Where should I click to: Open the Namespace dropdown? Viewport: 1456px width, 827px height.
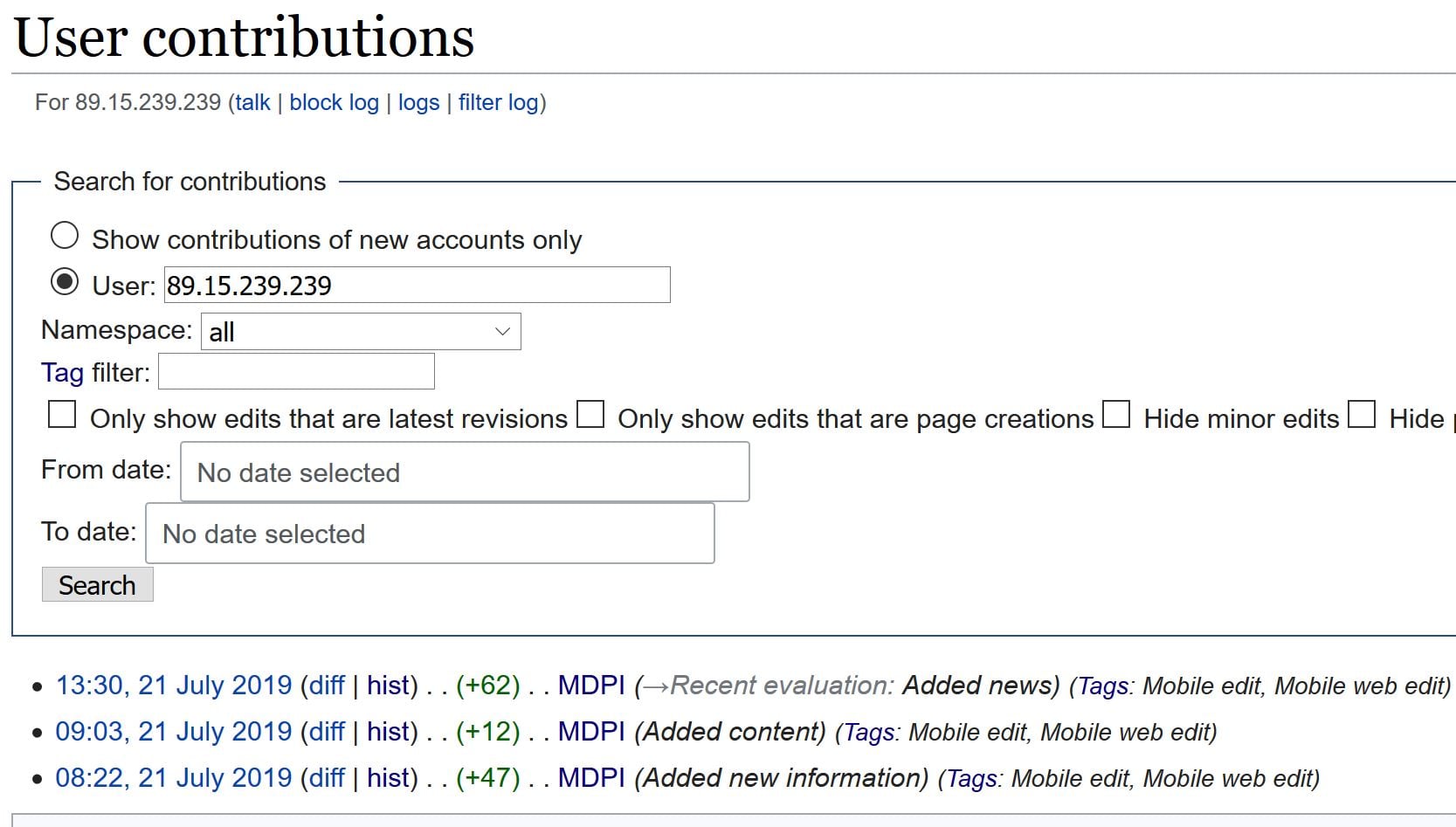361,332
